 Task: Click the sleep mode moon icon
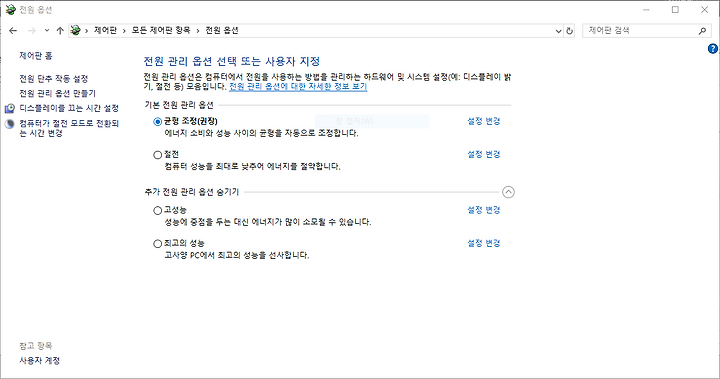point(10,124)
